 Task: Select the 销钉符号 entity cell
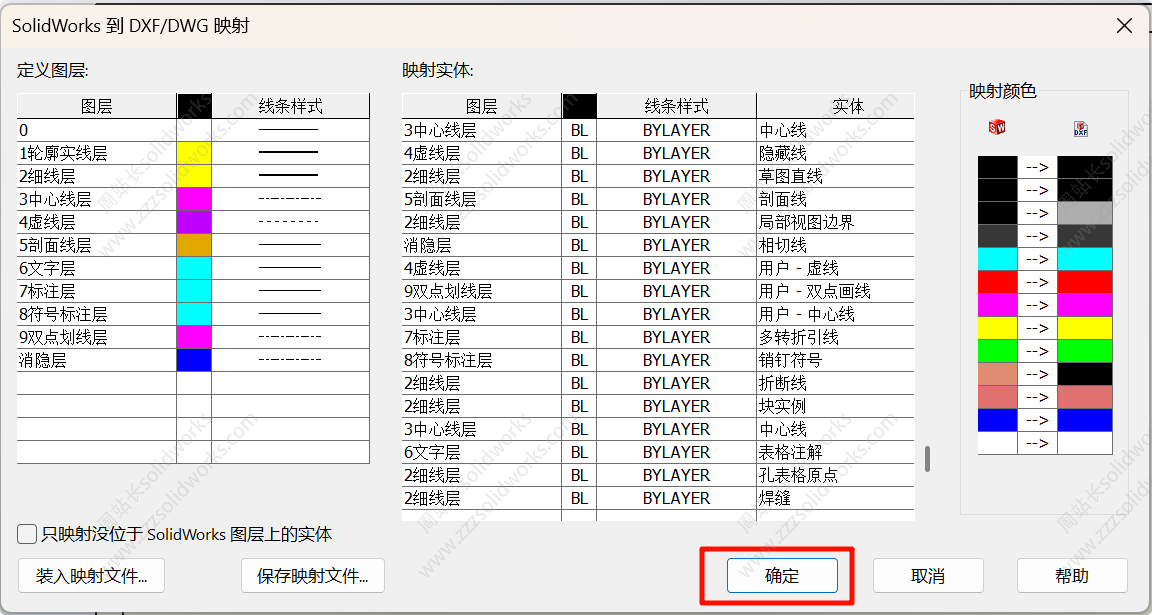tap(835, 360)
